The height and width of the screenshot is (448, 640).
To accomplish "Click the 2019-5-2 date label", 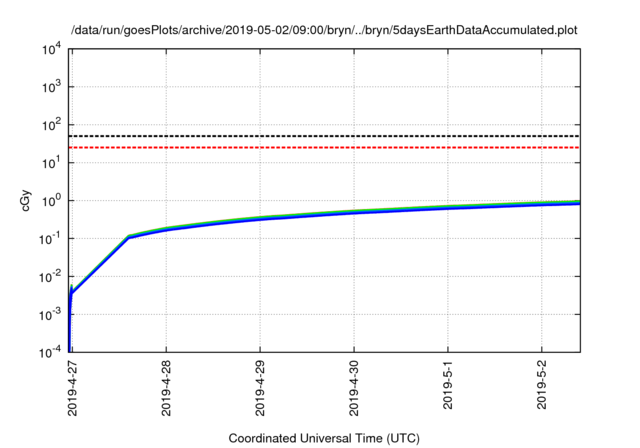I will point(542,384).
